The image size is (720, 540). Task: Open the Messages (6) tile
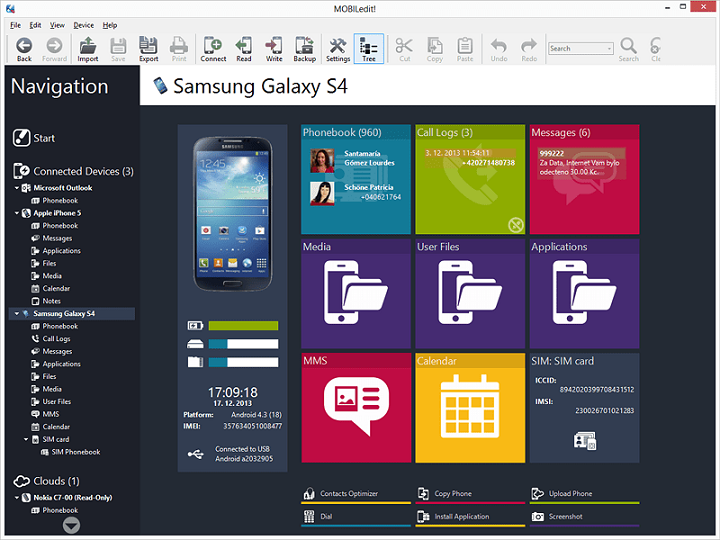[x=585, y=179]
